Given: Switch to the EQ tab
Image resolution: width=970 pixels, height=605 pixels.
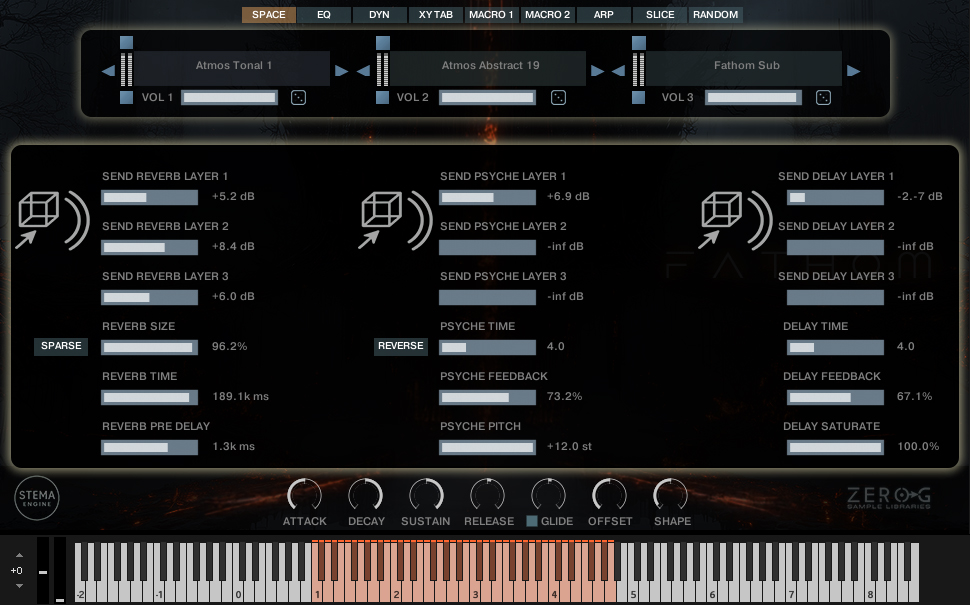Looking at the screenshot, I should (x=324, y=15).
